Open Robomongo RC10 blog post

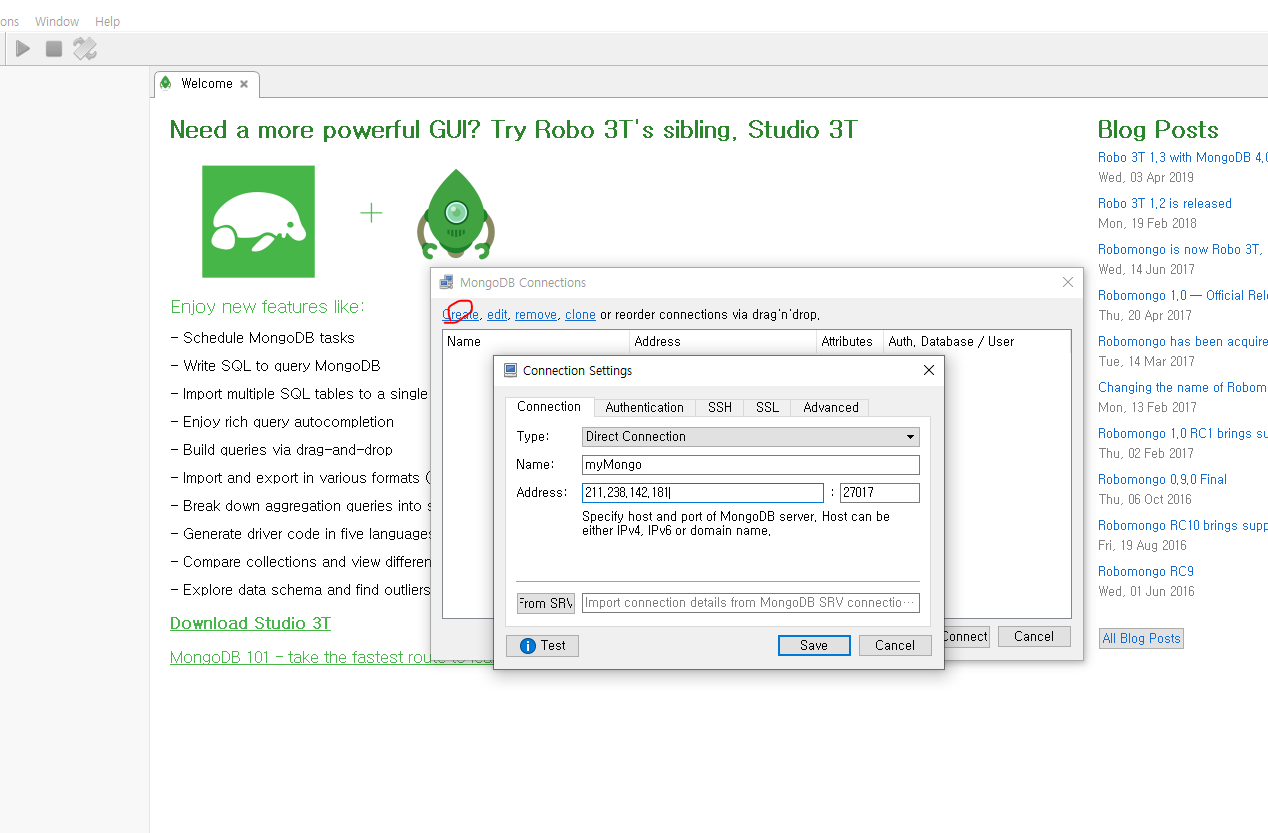(x=1183, y=525)
